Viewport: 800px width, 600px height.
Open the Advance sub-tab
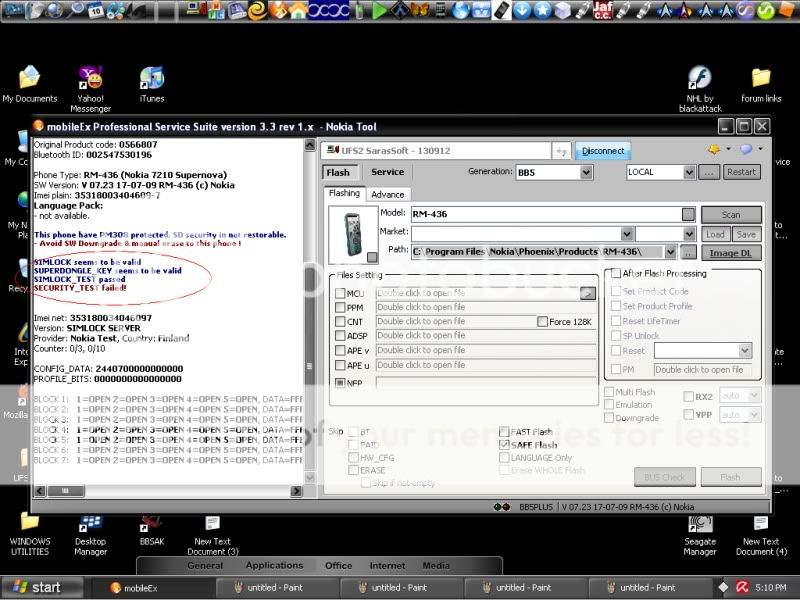tap(388, 194)
